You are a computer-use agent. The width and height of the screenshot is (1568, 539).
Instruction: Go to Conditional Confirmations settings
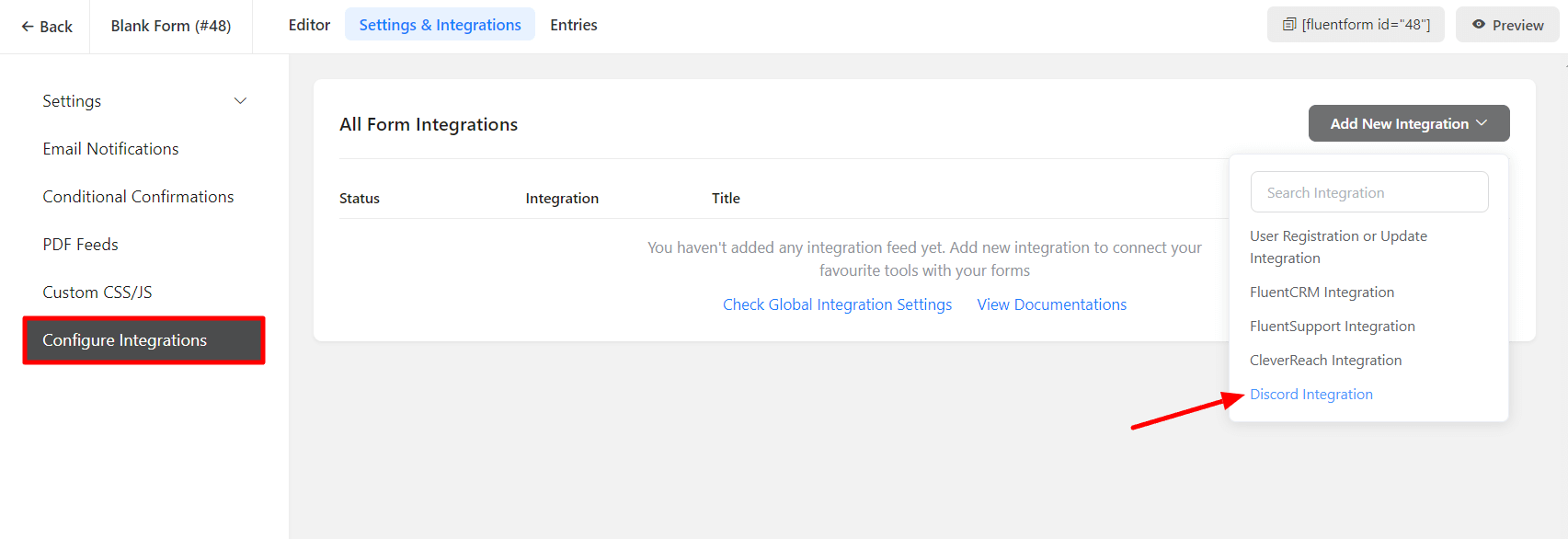tap(138, 197)
